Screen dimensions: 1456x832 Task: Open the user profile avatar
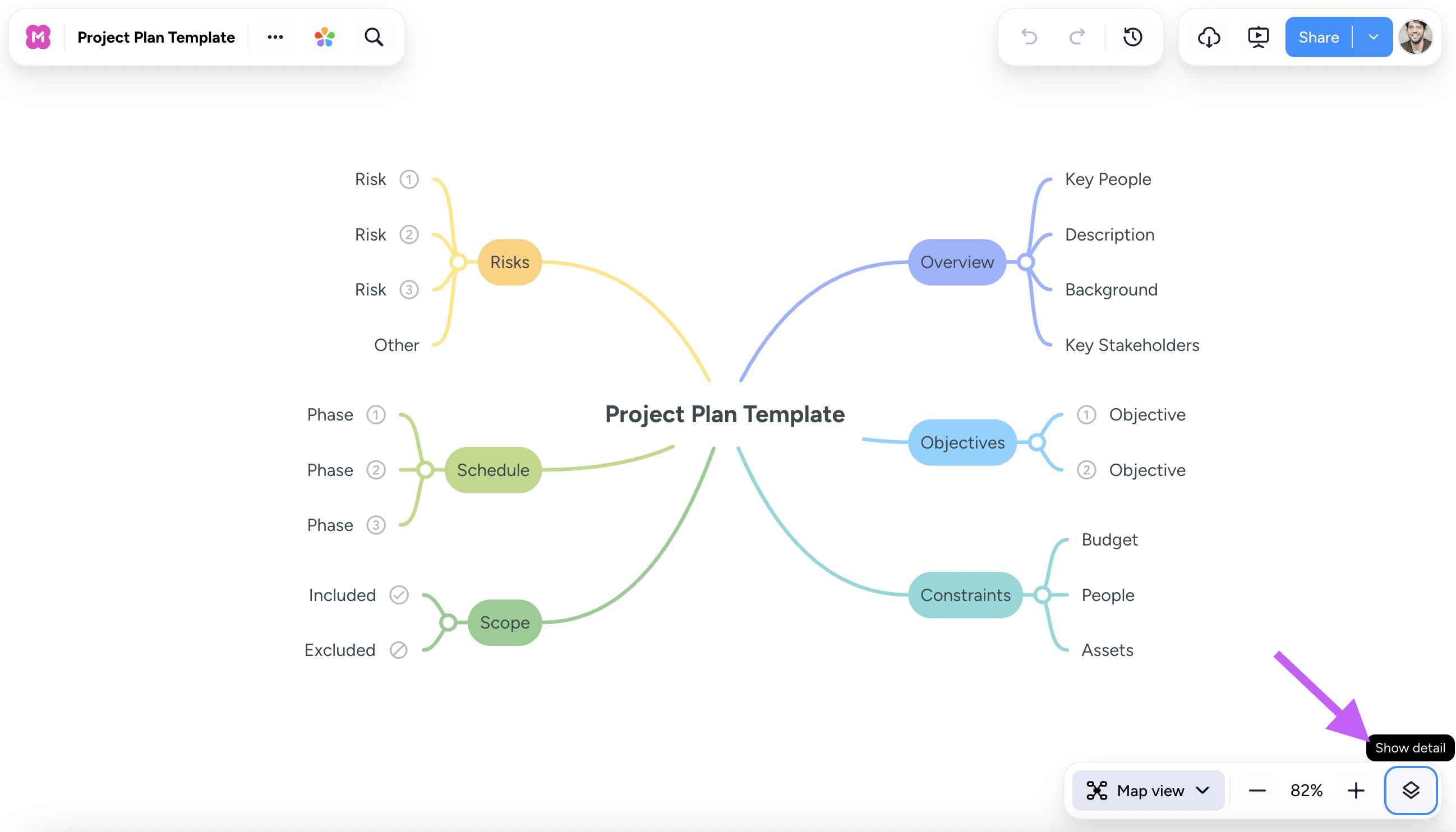(1416, 37)
